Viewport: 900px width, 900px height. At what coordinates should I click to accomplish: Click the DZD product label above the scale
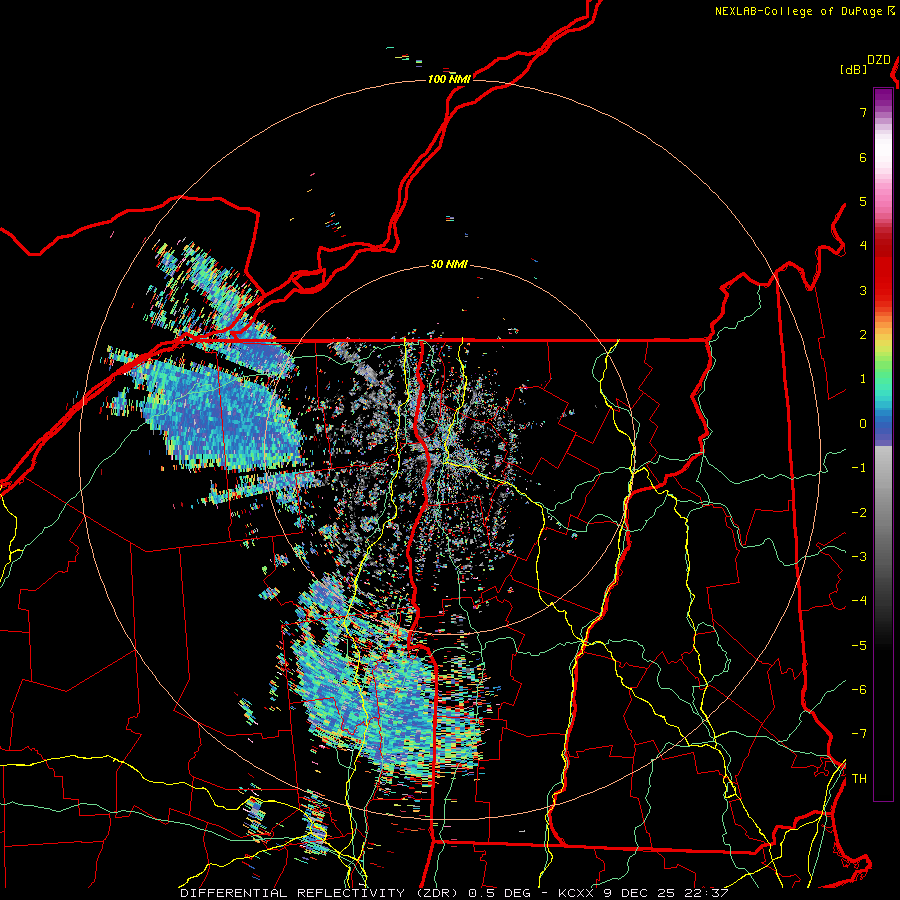pyautogui.click(x=879, y=60)
